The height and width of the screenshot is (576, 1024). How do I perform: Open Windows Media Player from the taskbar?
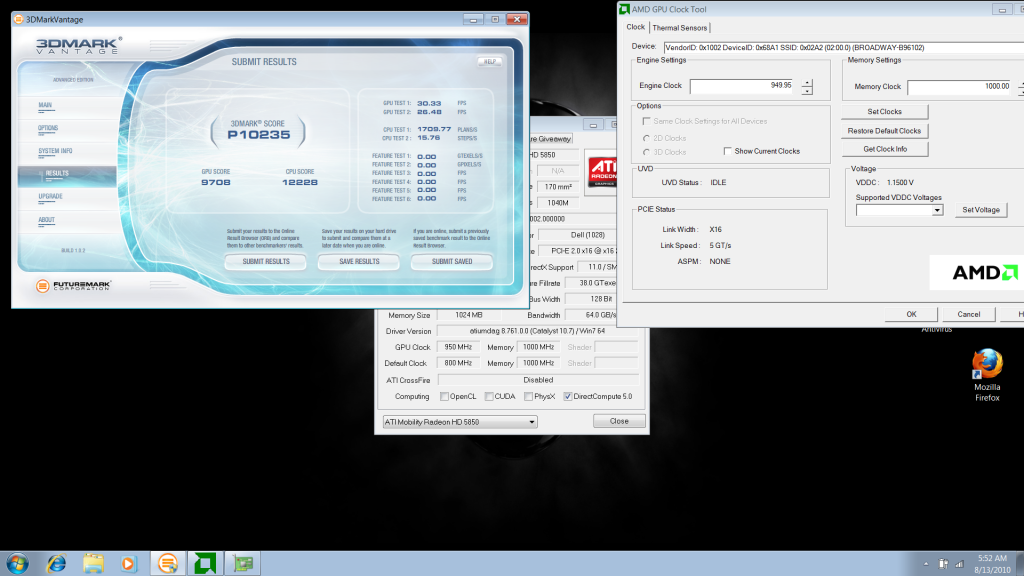click(x=129, y=563)
